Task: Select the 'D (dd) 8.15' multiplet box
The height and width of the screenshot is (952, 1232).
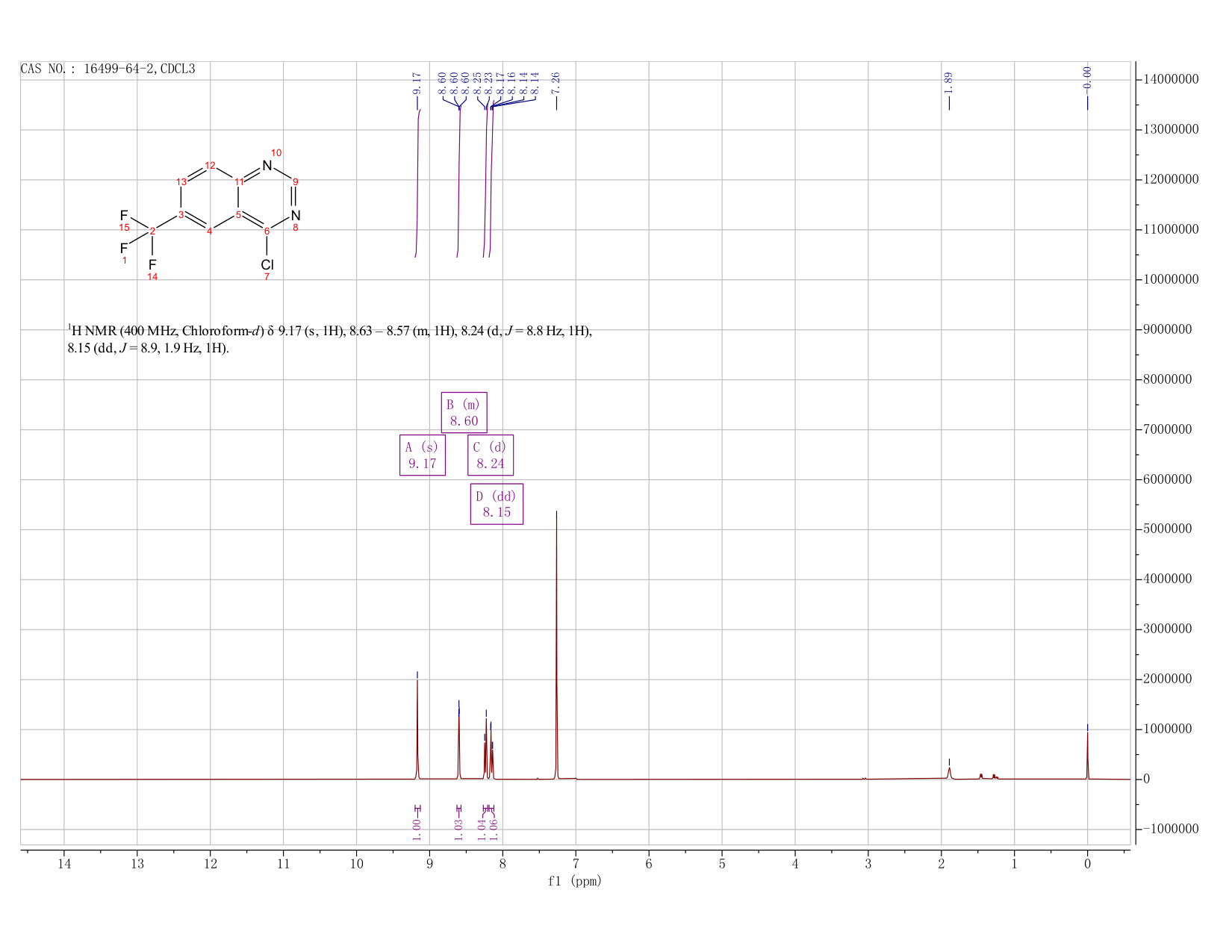Action: (497, 504)
